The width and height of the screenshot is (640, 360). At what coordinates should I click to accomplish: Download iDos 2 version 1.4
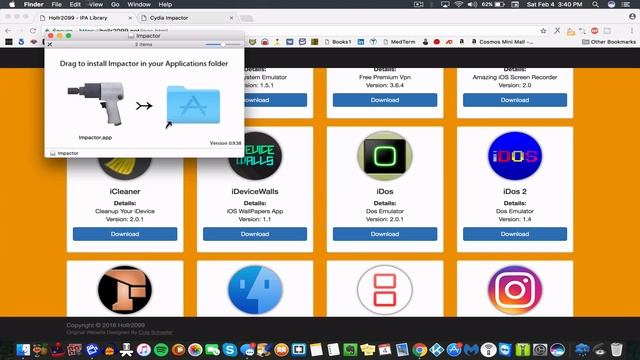tap(515, 234)
